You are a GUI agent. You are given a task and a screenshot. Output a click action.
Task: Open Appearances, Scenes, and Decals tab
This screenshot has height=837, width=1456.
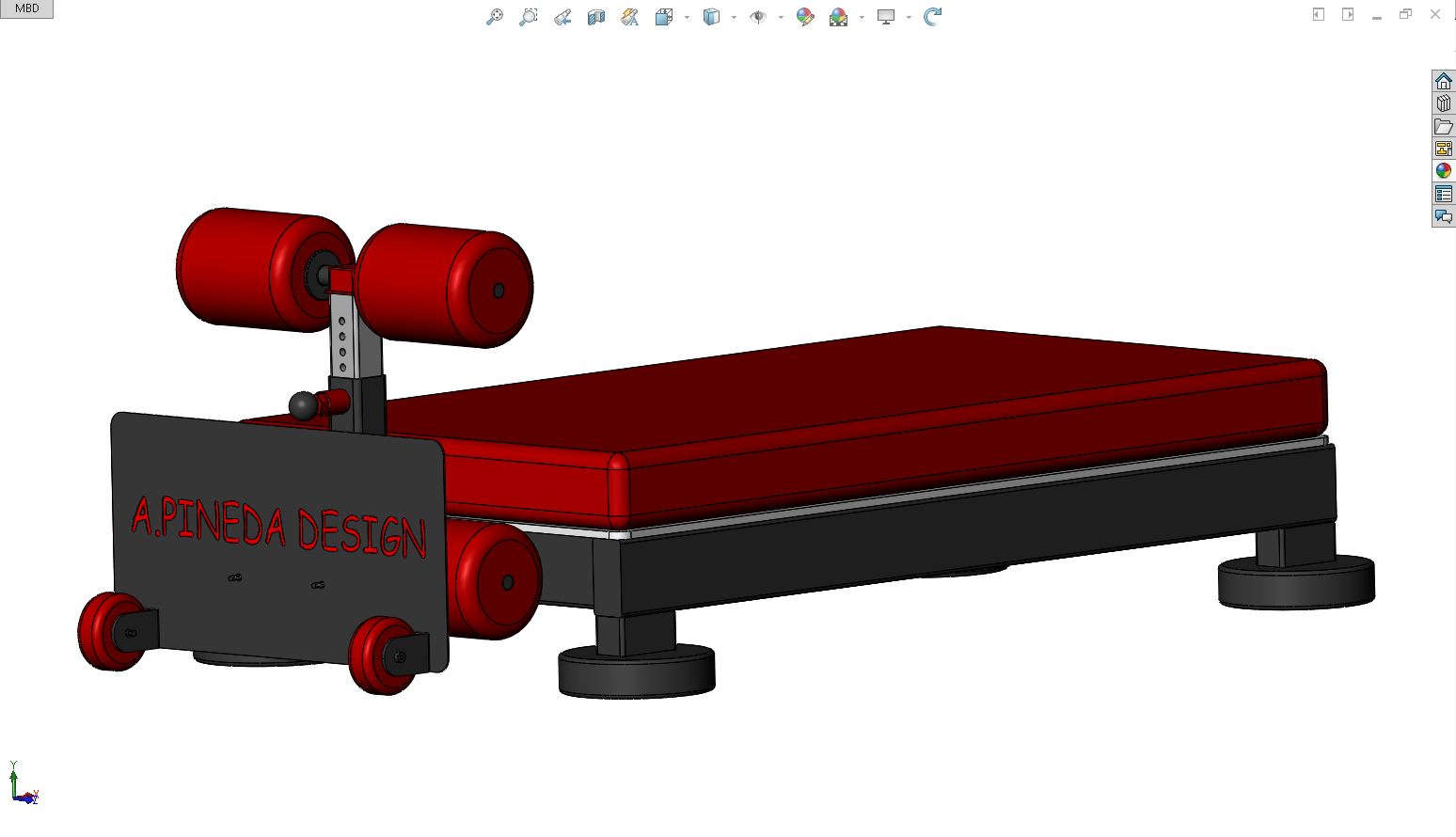tap(1444, 171)
